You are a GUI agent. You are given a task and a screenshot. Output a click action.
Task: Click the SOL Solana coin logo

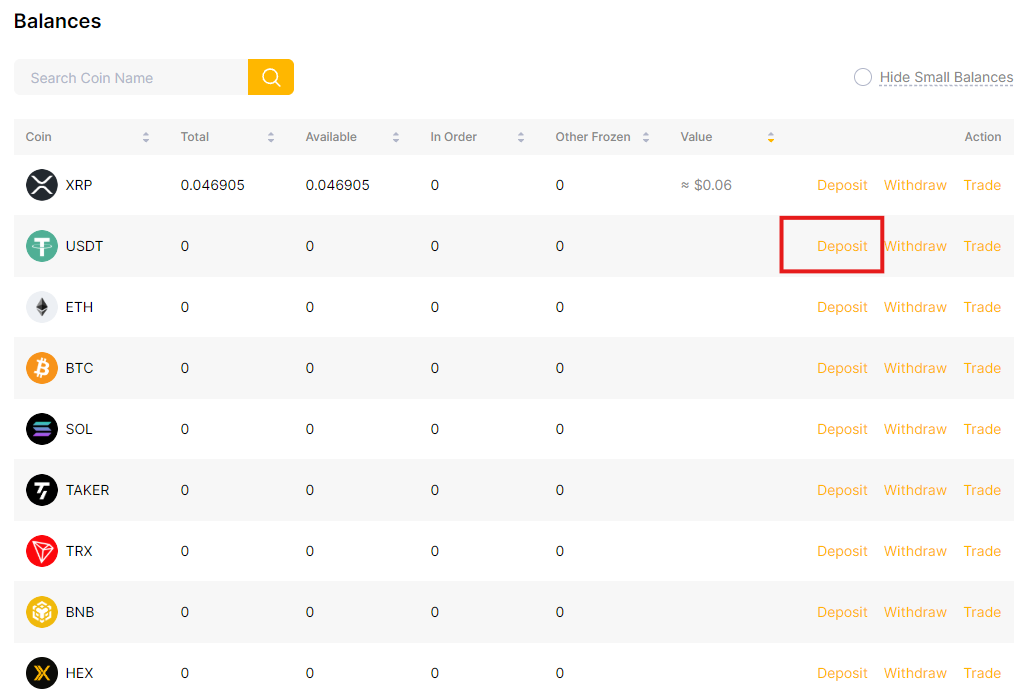[x=42, y=429]
